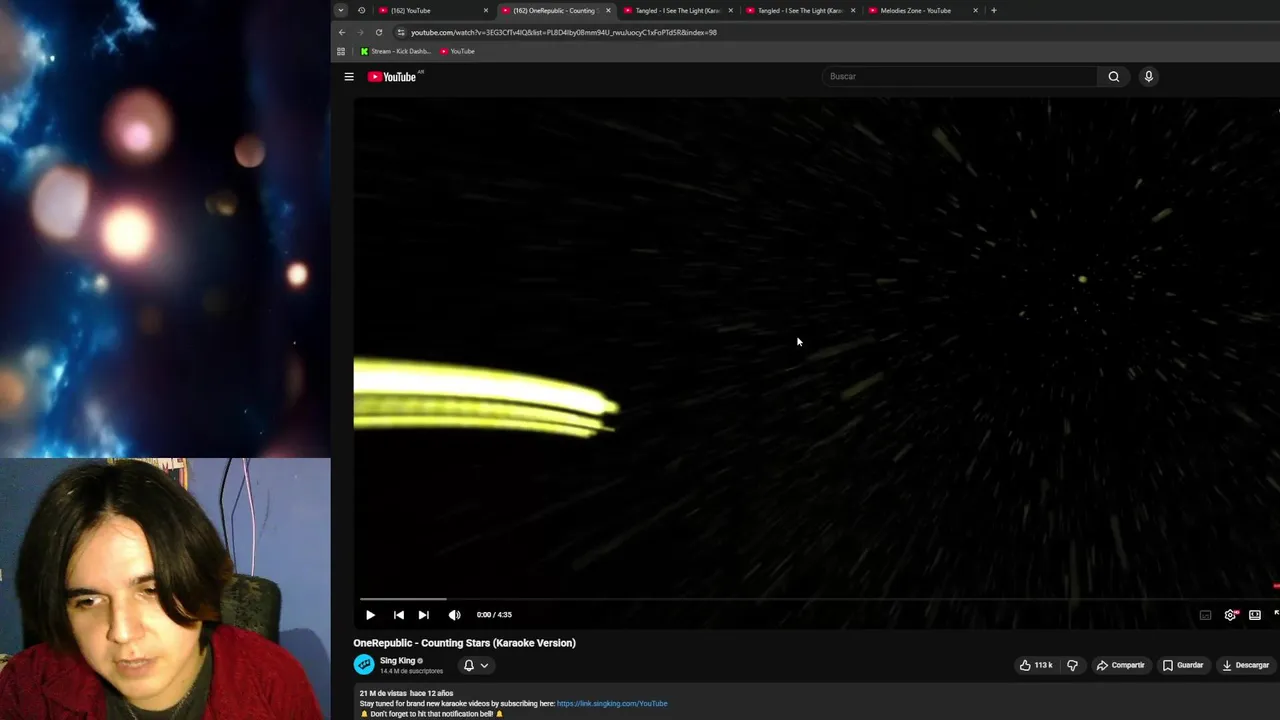Skip to previous video in playlist
The height and width of the screenshot is (720, 1280).
(x=398, y=615)
